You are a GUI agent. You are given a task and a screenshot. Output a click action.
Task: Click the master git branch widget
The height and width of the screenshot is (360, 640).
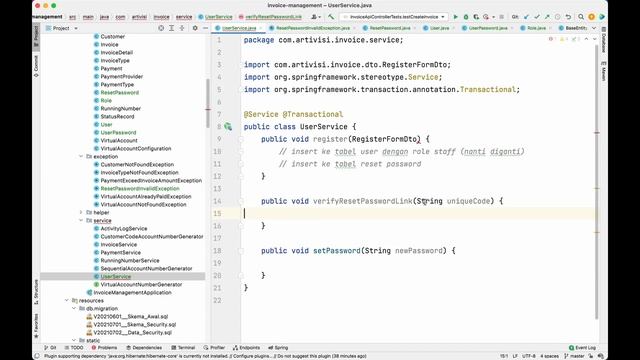tap(574, 356)
